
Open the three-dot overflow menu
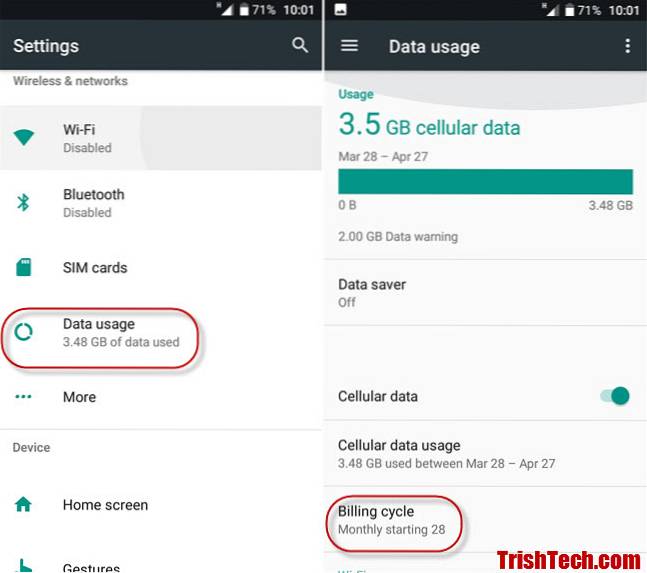(627, 46)
